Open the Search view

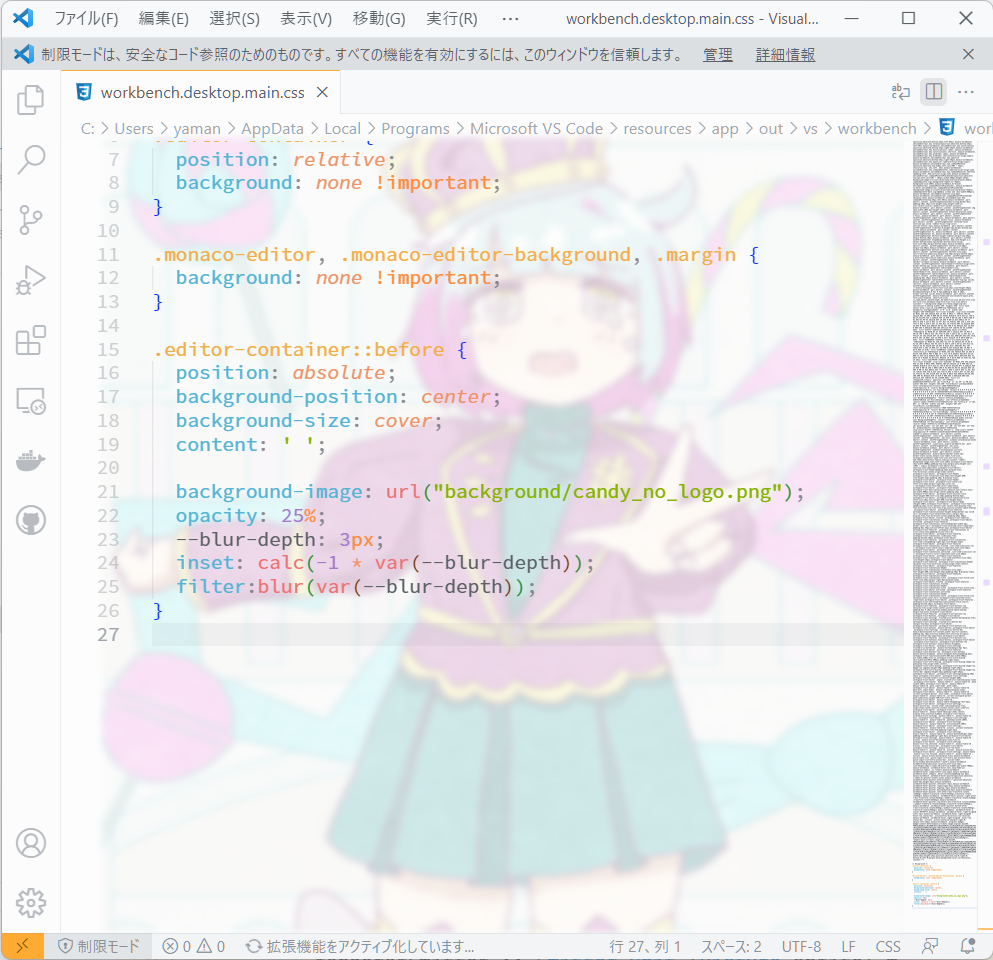pyautogui.click(x=30, y=159)
